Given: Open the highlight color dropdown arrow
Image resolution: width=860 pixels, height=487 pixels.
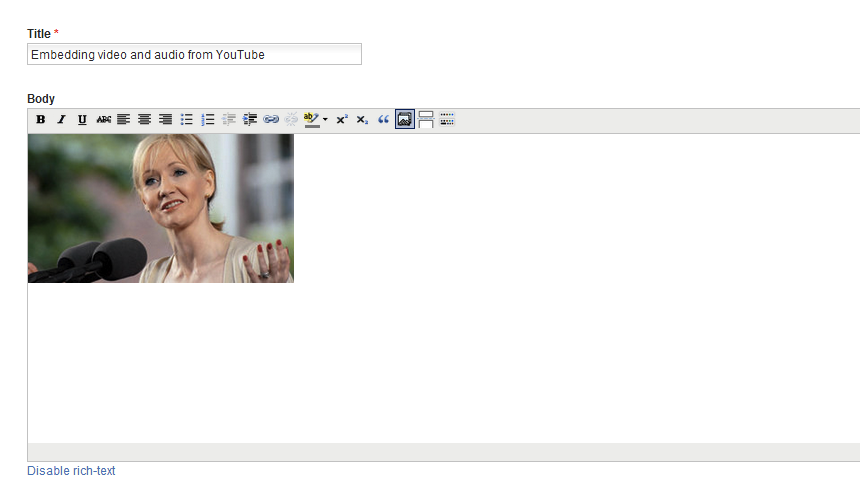Looking at the screenshot, I should click(325, 120).
